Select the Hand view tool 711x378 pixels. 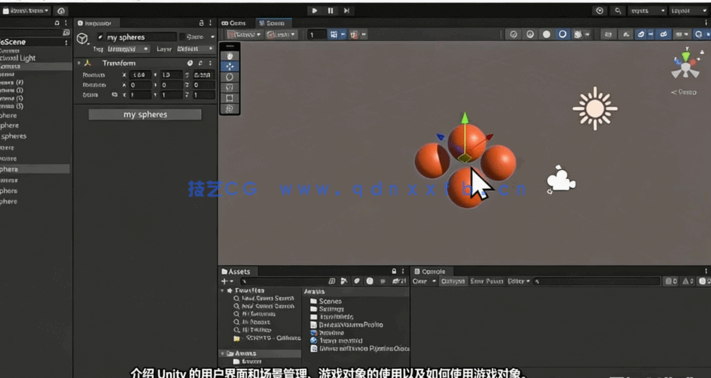(230, 56)
